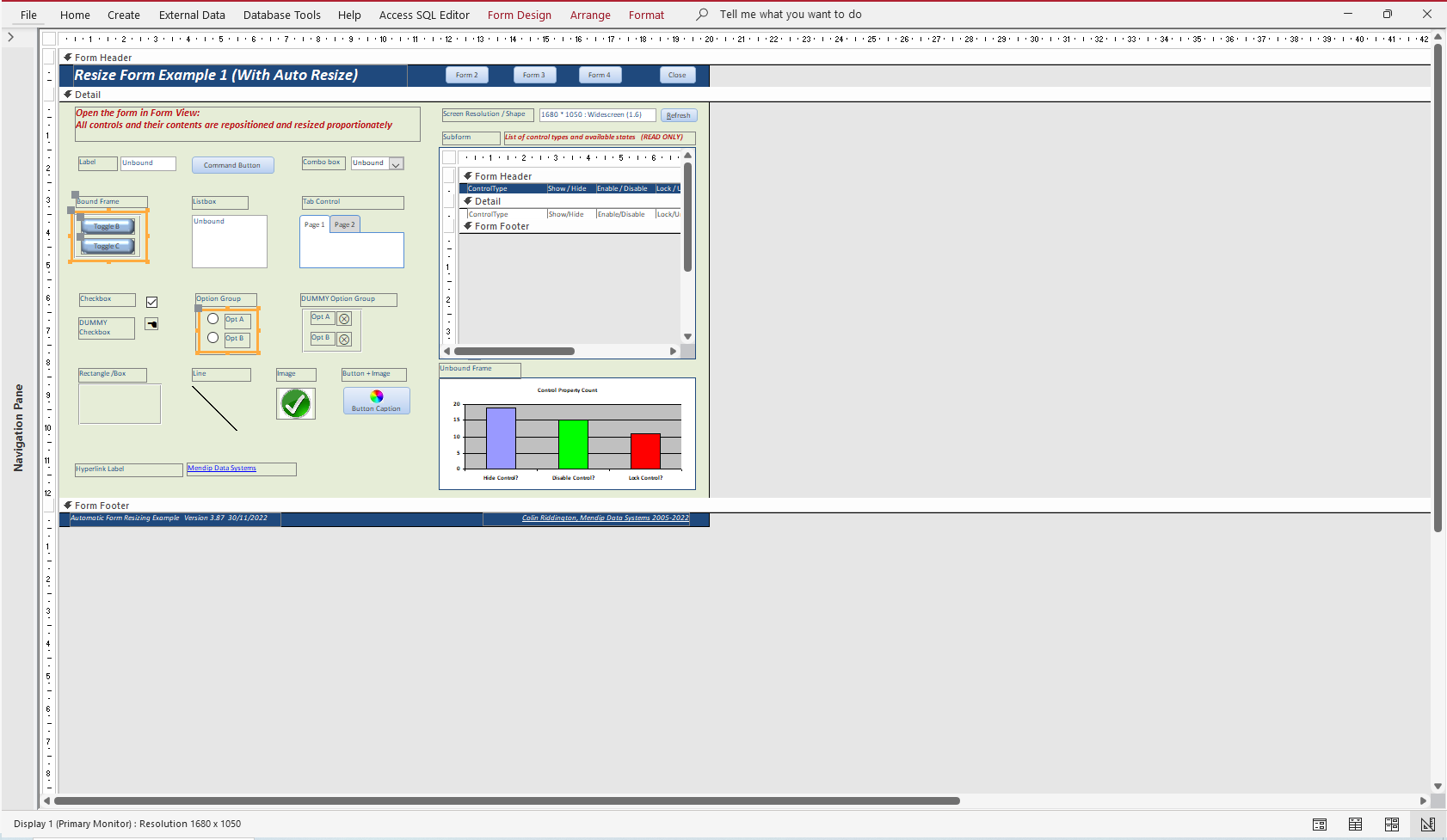Screen dimensions: 1447x840
Task: Select the color wheel Button Caption control
Action: click(377, 401)
